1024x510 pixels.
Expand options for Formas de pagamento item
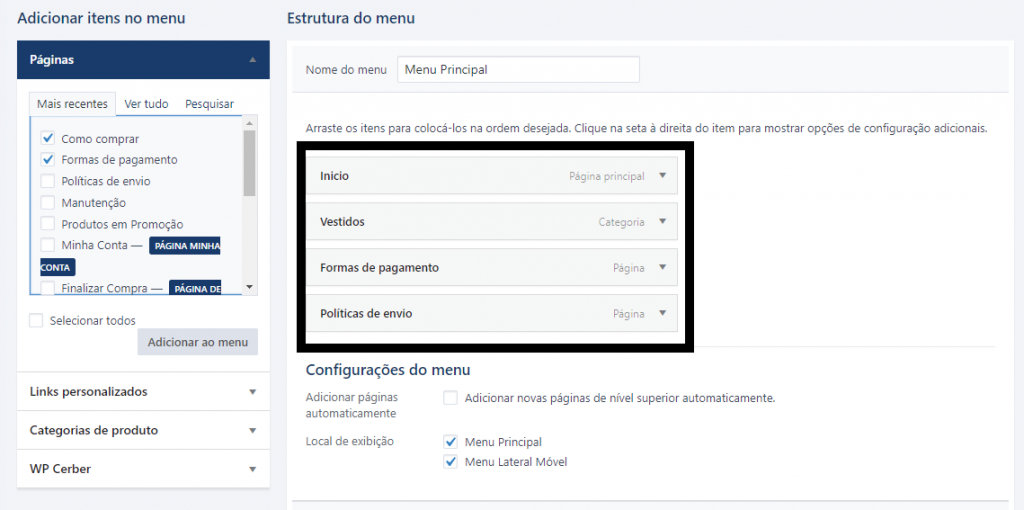[662, 267]
